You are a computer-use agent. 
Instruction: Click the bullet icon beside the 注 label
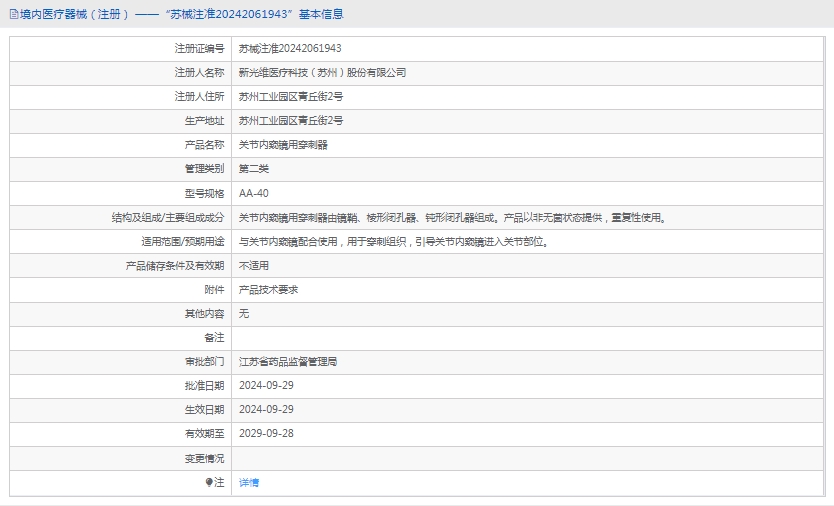[209, 482]
